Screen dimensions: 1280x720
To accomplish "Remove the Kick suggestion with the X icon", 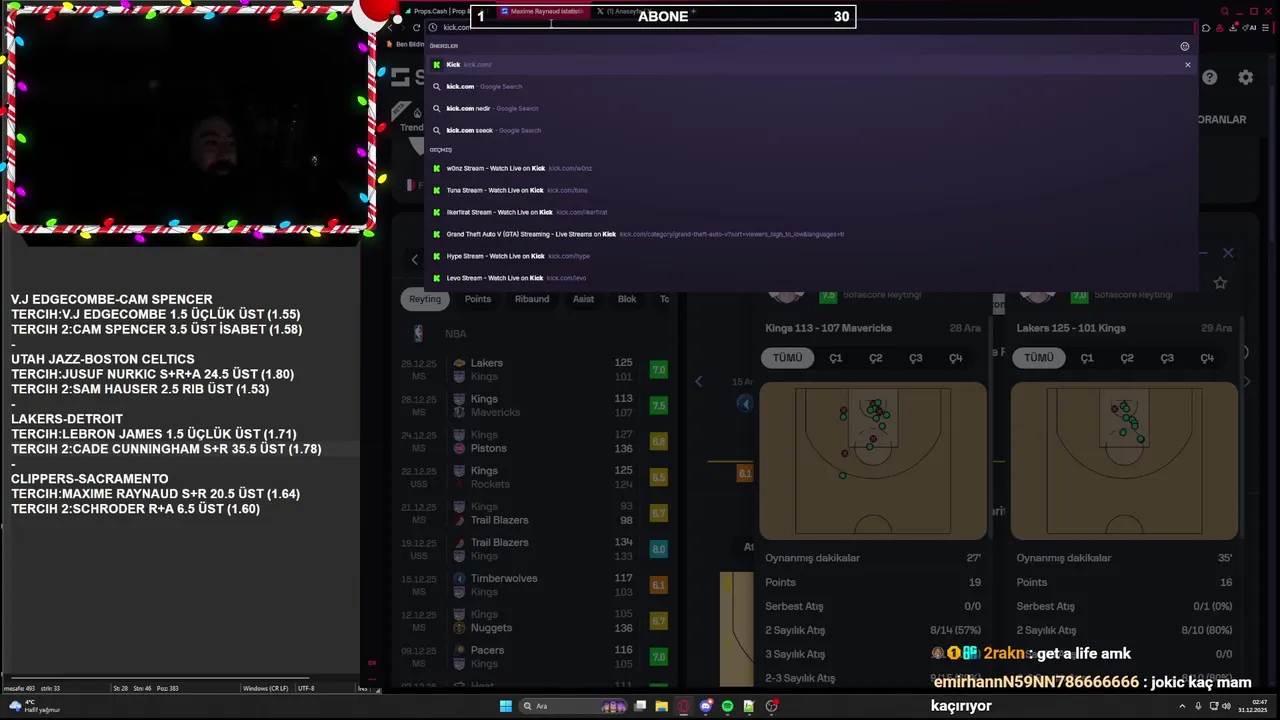I will [x=1187, y=64].
